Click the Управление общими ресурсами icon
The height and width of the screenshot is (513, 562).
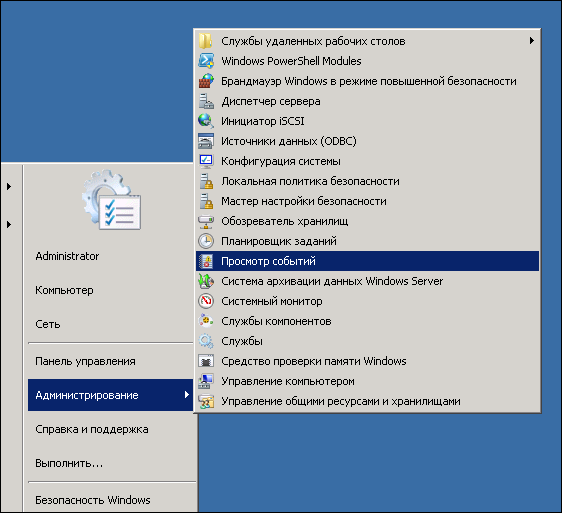point(206,401)
